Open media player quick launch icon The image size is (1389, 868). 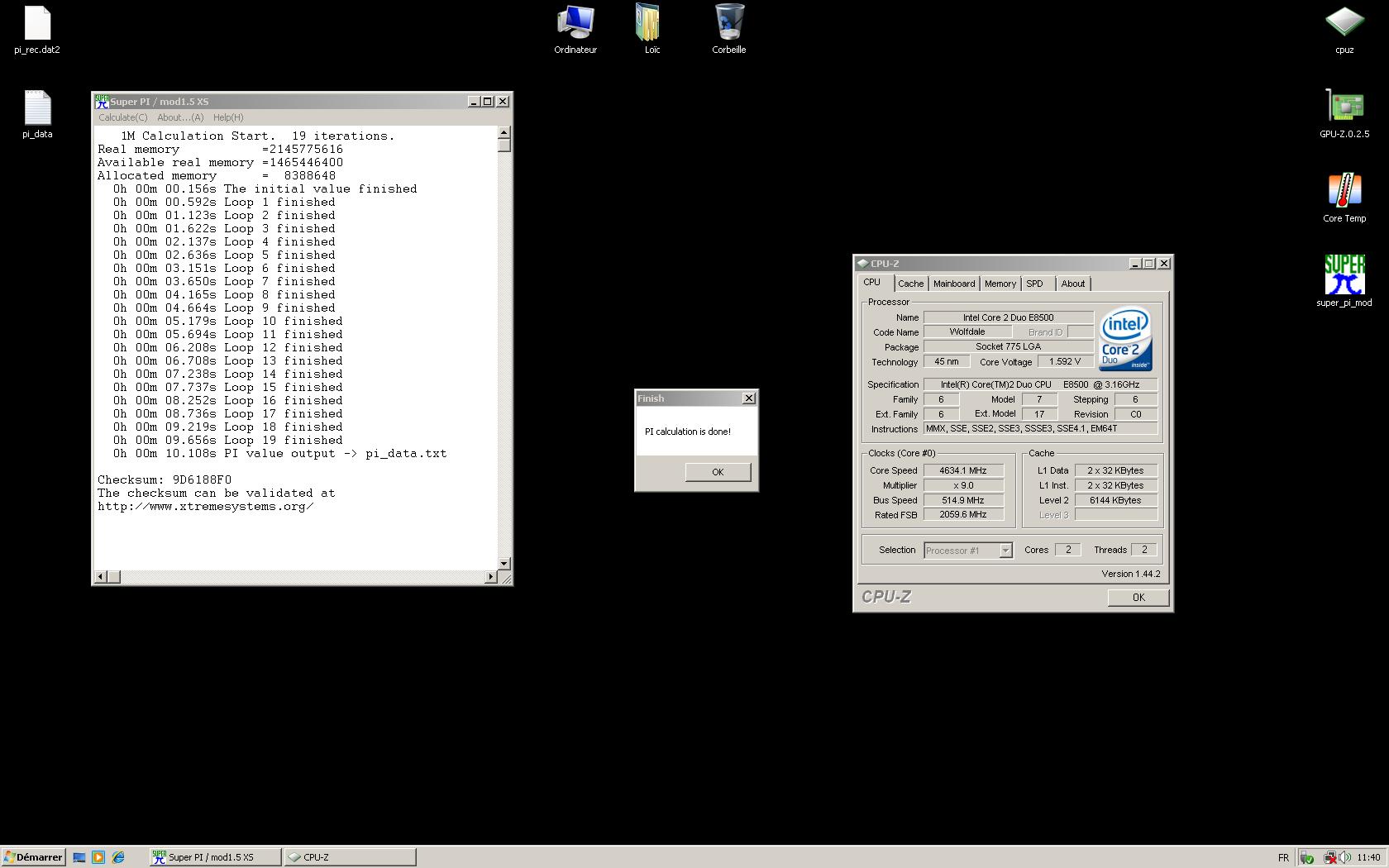tap(98, 857)
